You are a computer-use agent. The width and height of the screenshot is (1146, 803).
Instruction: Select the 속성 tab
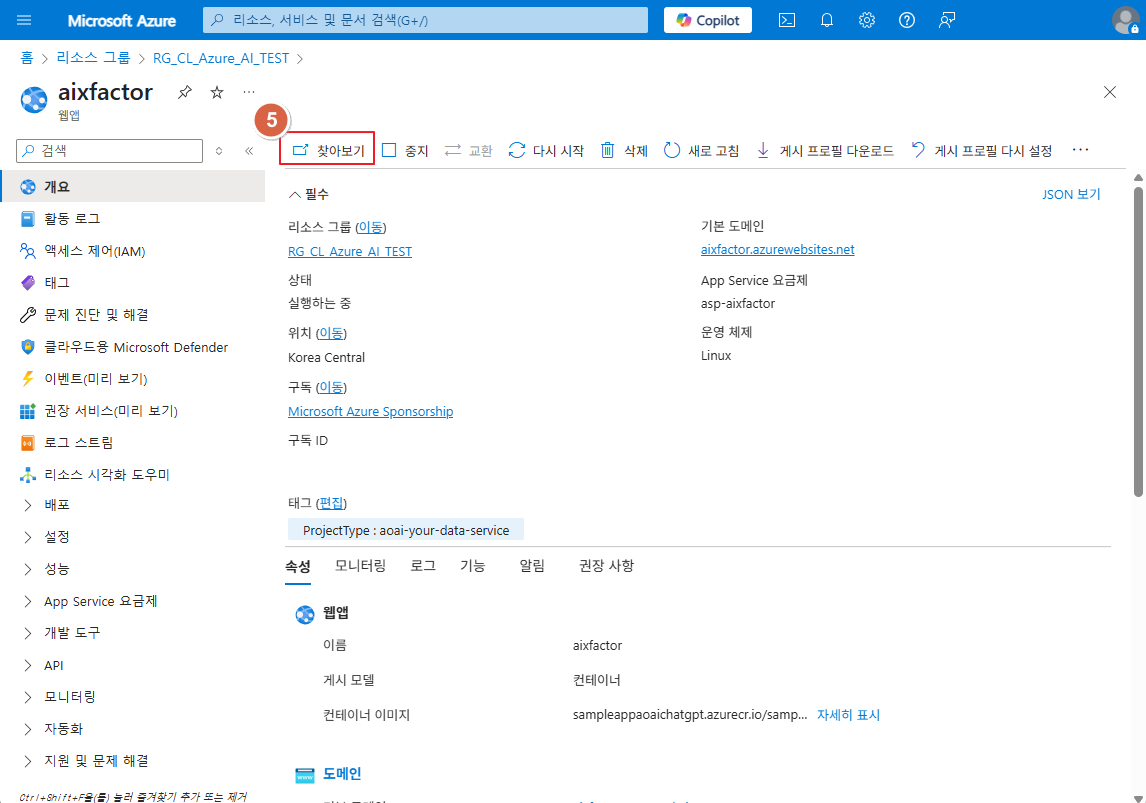[x=297, y=566]
